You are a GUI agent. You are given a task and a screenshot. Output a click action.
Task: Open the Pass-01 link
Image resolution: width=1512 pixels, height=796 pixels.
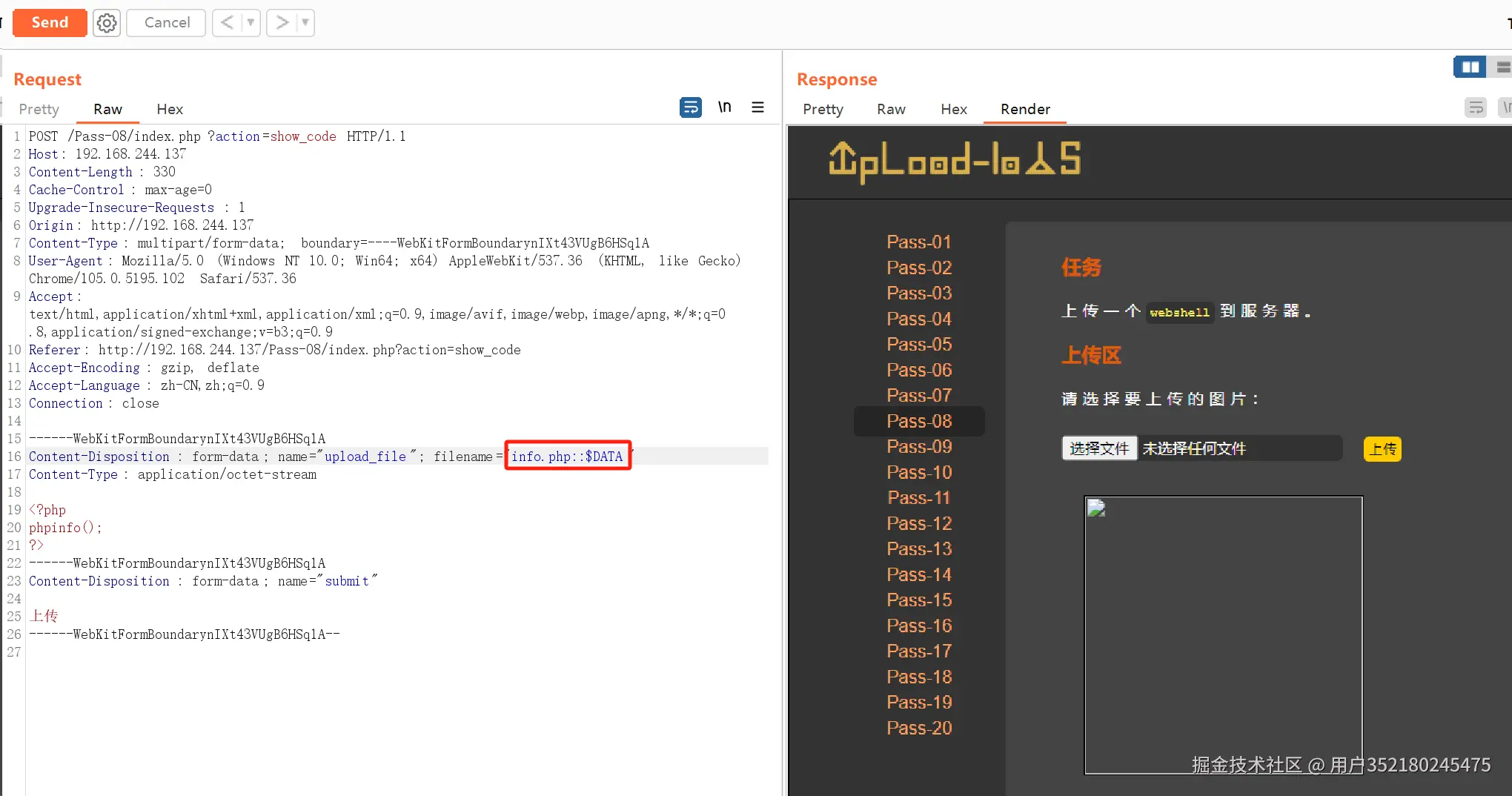click(919, 242)
